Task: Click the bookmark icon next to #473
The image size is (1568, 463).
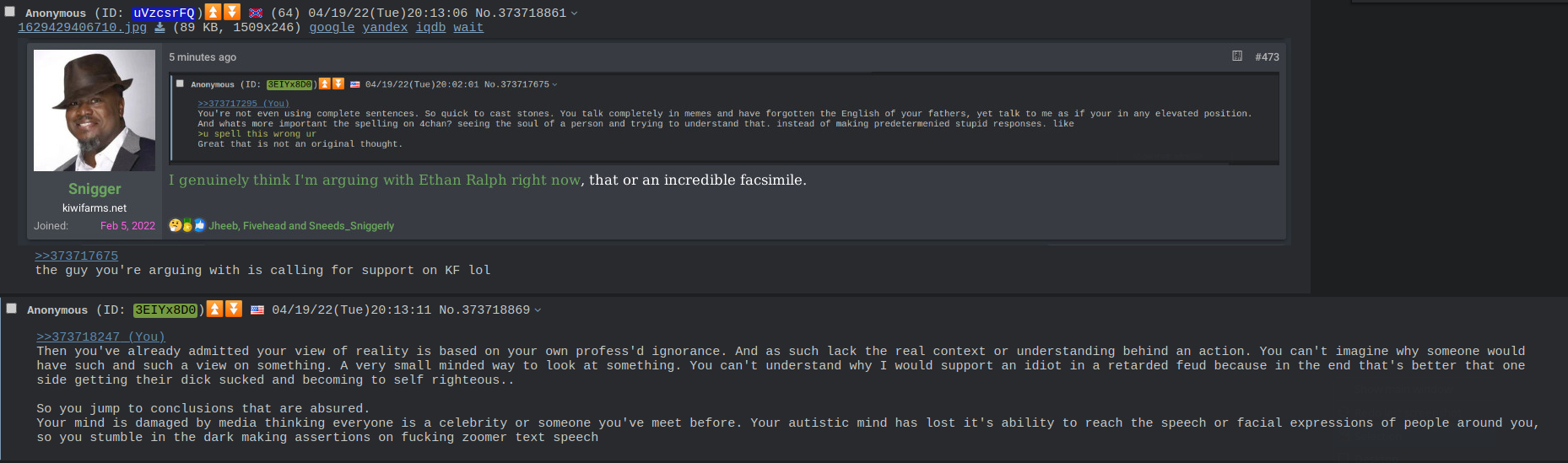Action: click(1237, 56)
